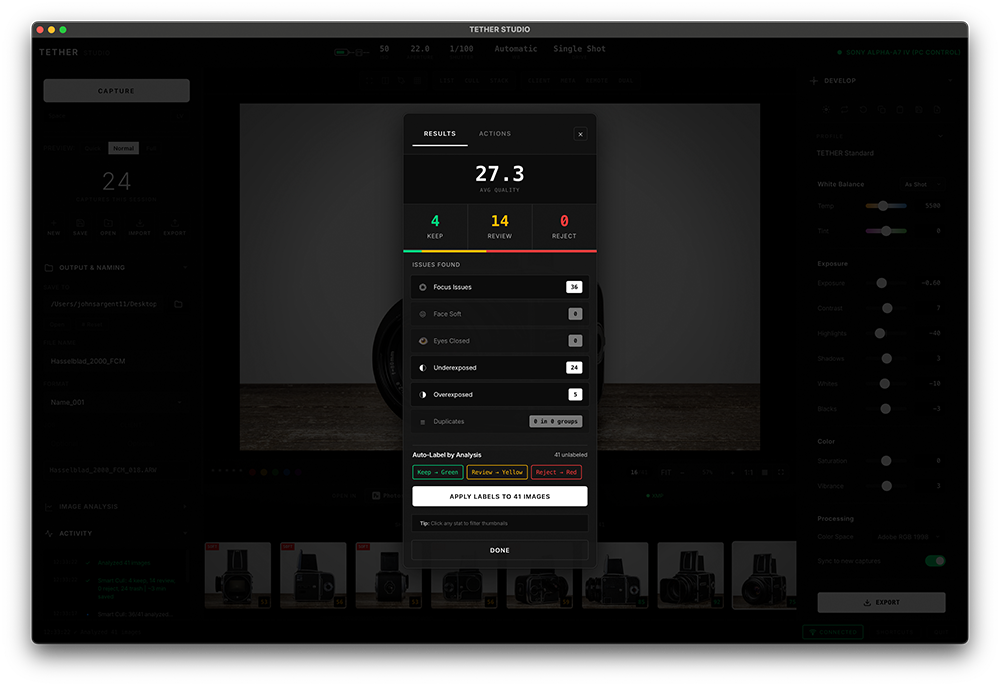1000x686 pixels.
Task: Click the Focus Issues icon
Action: click(423, 287)
